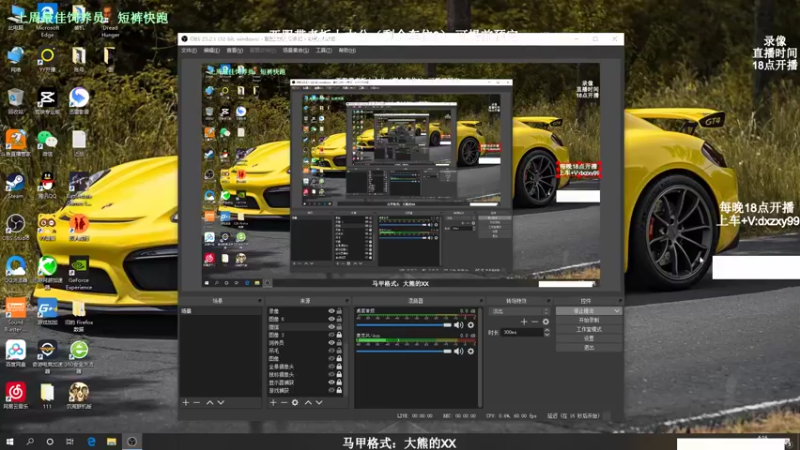Pop out 控件 dock via header icon
800x450 pixels.
coord(620,301)
